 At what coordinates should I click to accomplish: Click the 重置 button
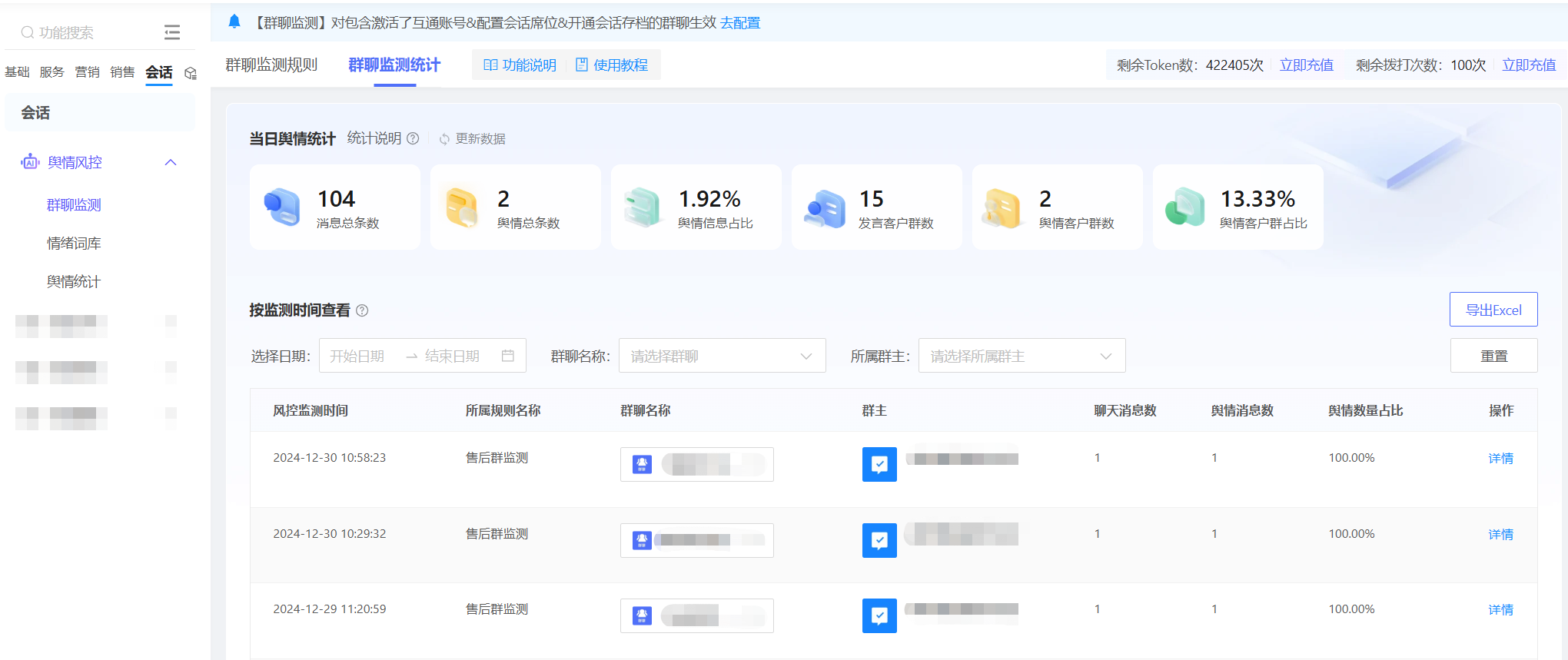click(1493, 356)
